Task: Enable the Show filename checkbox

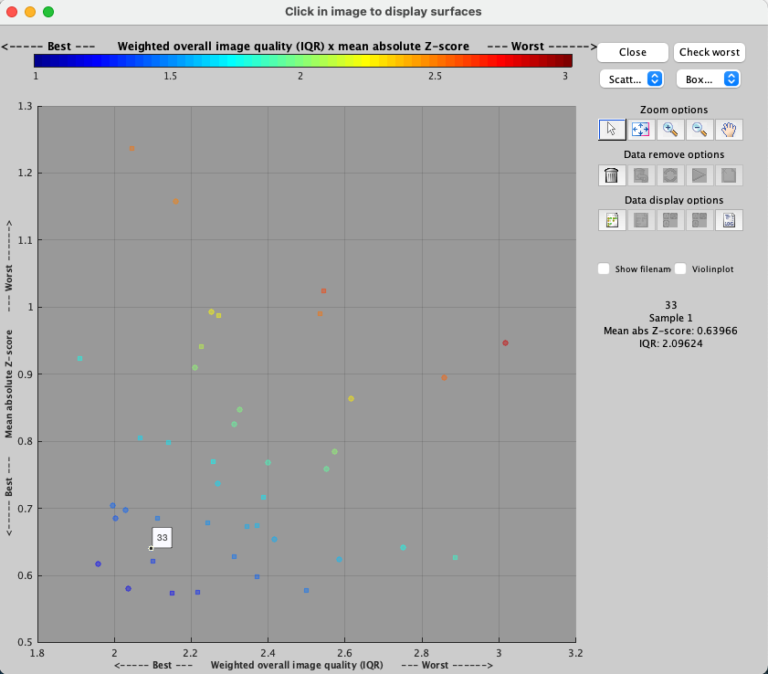Action: 604,269
